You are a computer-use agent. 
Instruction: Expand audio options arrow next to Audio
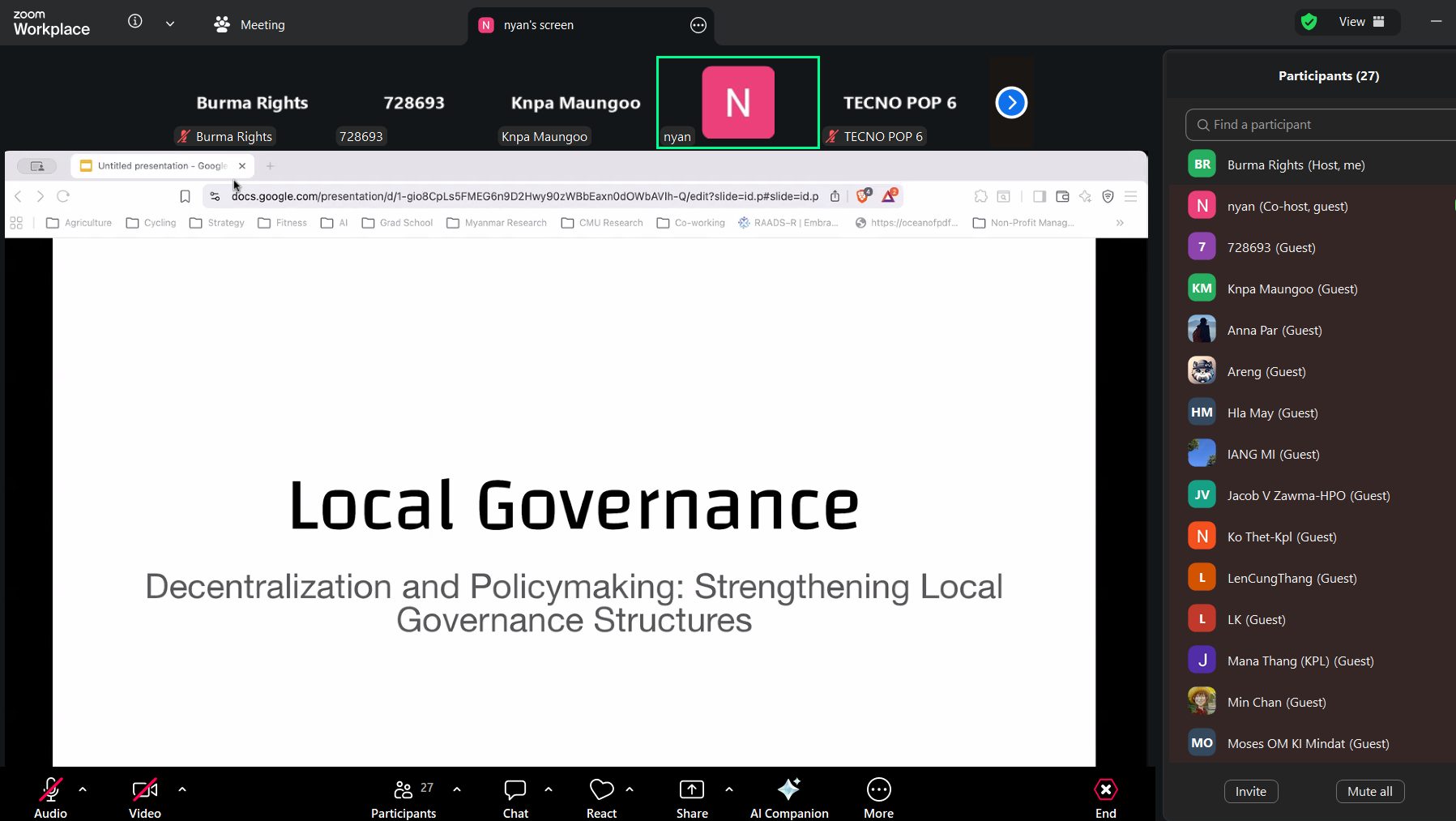click(x=83, y=789)
